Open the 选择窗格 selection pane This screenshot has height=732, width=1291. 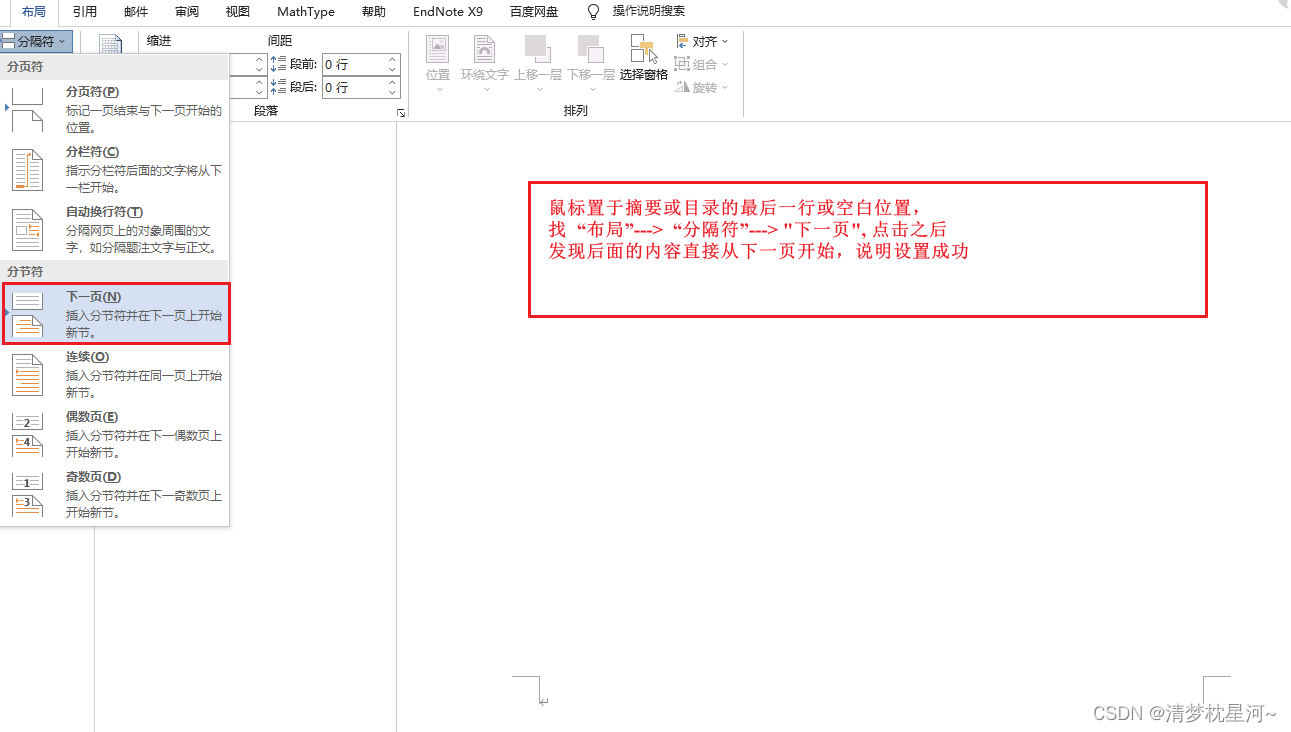coord(643,58)
